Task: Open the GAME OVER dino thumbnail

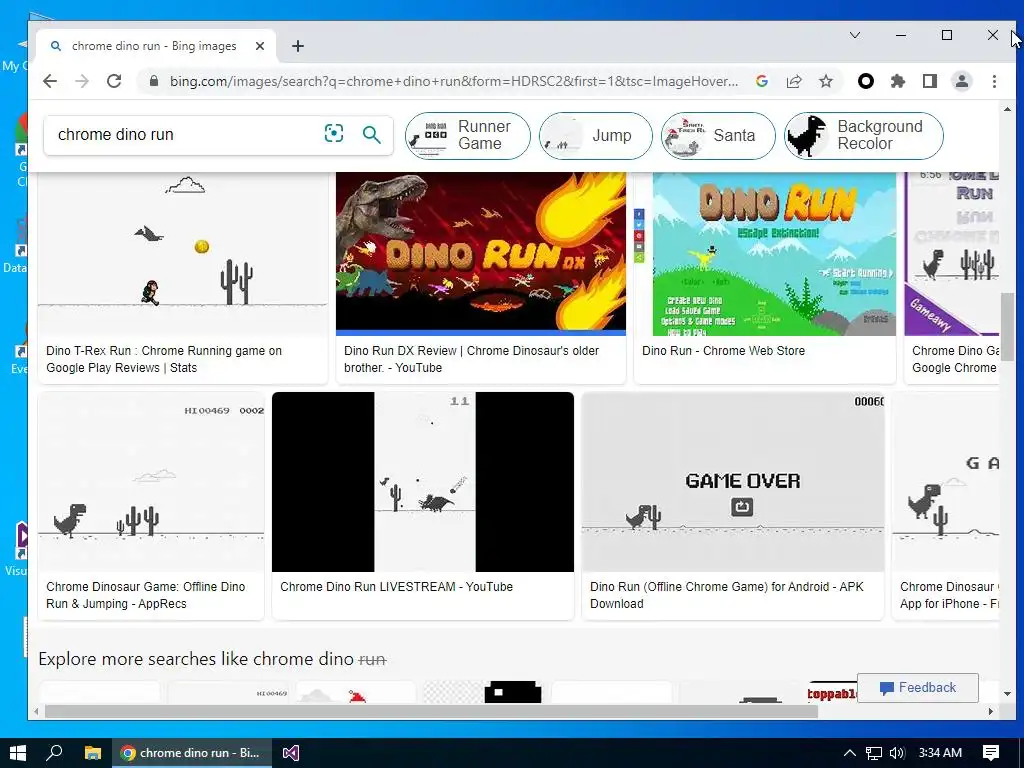Action: 733,482
